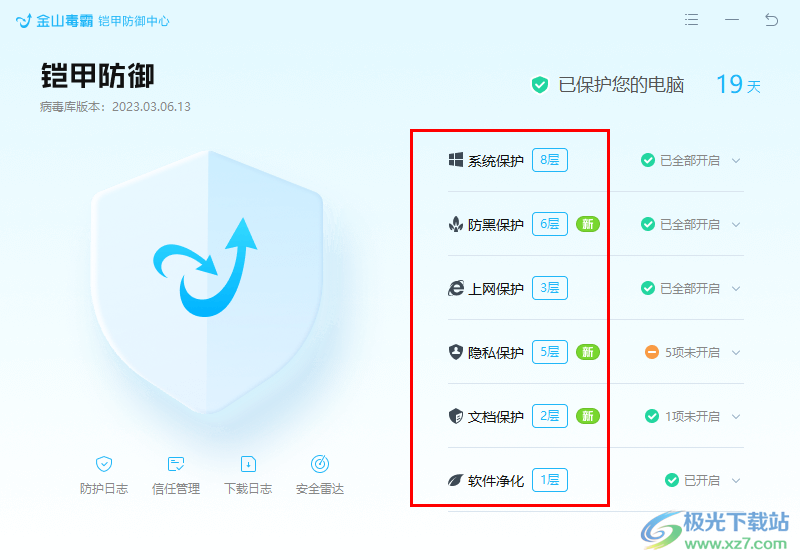
Task: Click the back arrow icon
Action: 771,20
